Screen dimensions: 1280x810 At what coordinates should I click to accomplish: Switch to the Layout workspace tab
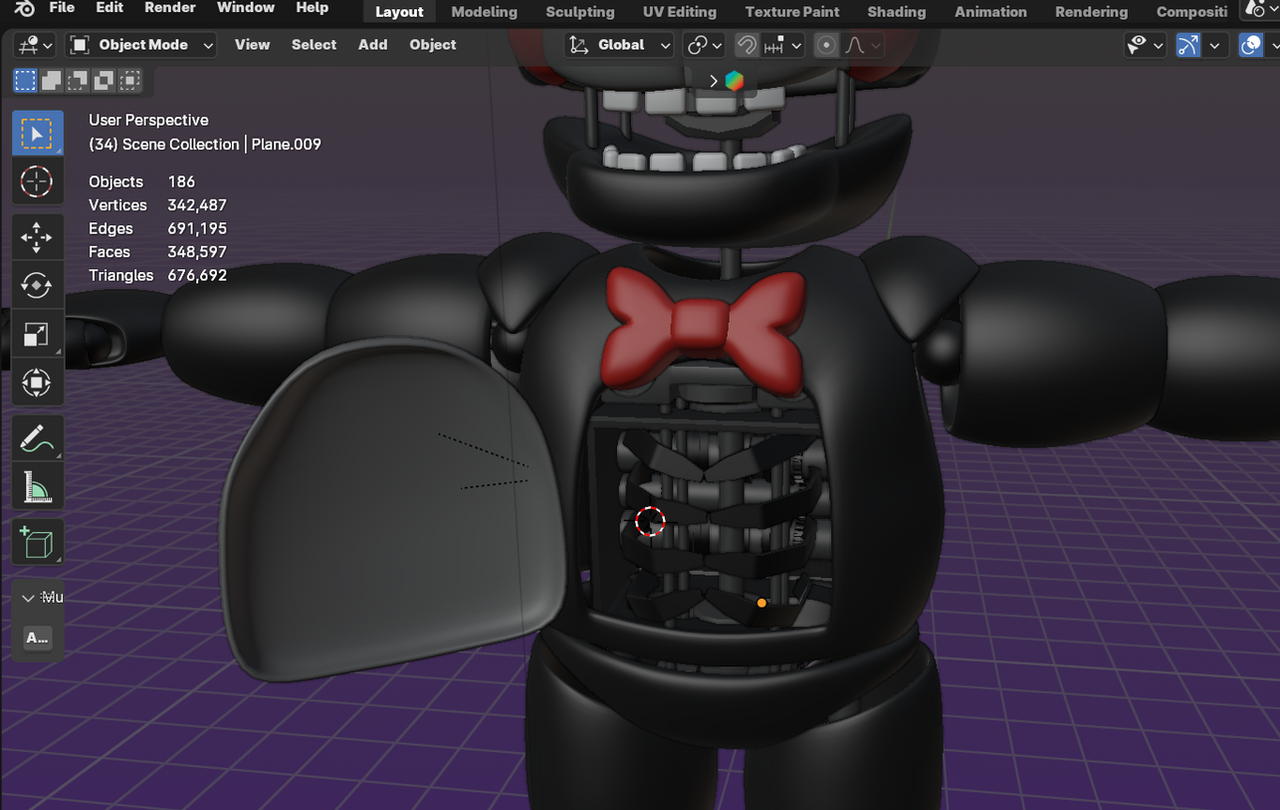pyautogui.click(x=399, y=12)
